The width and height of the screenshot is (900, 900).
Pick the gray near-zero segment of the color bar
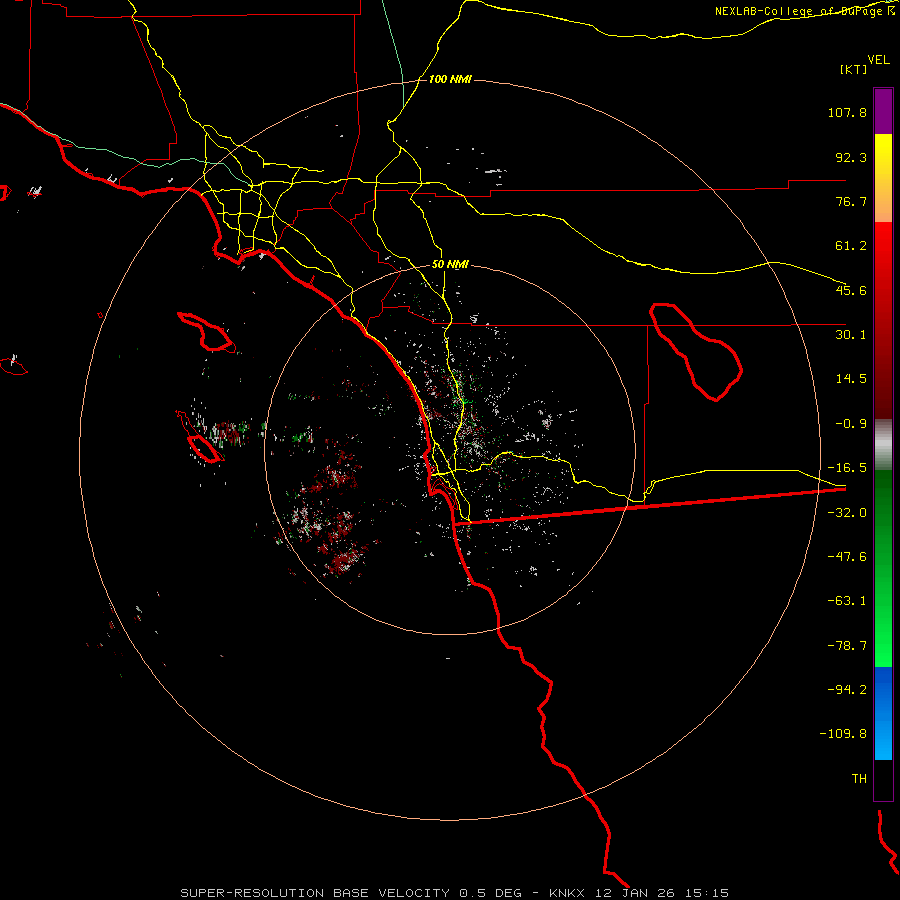pos(883,444)
